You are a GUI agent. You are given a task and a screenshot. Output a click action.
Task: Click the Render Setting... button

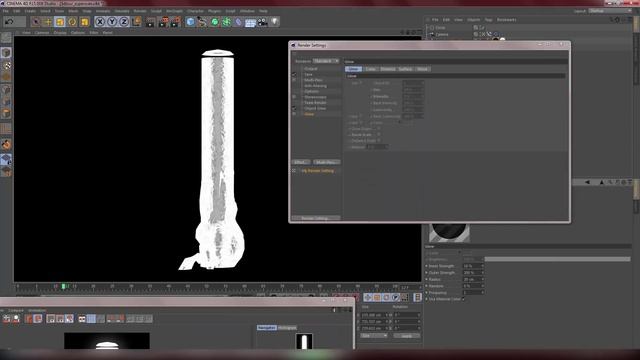tap(316, 218)
